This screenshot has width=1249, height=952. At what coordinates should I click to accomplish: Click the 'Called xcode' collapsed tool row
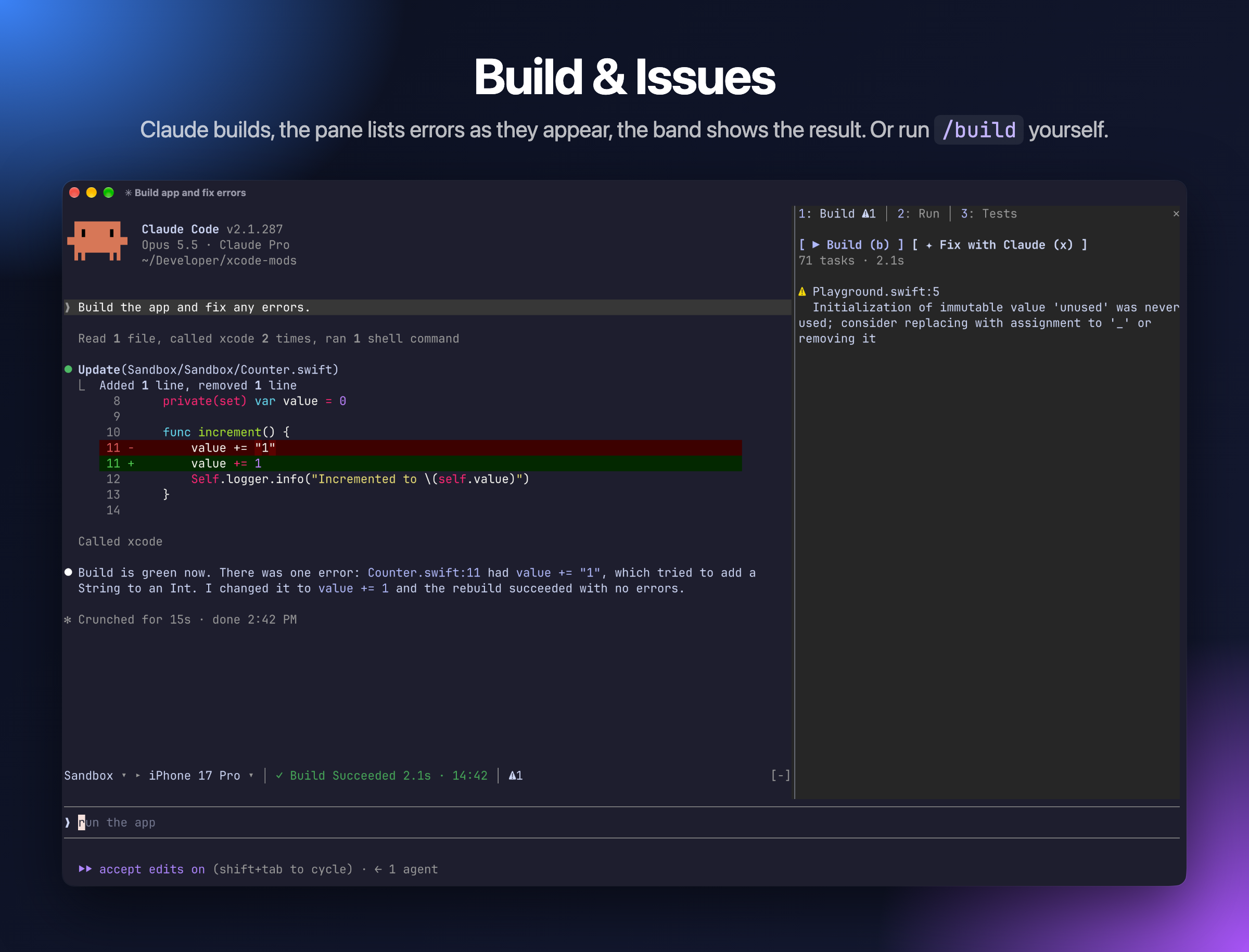[x=120, y=542]
